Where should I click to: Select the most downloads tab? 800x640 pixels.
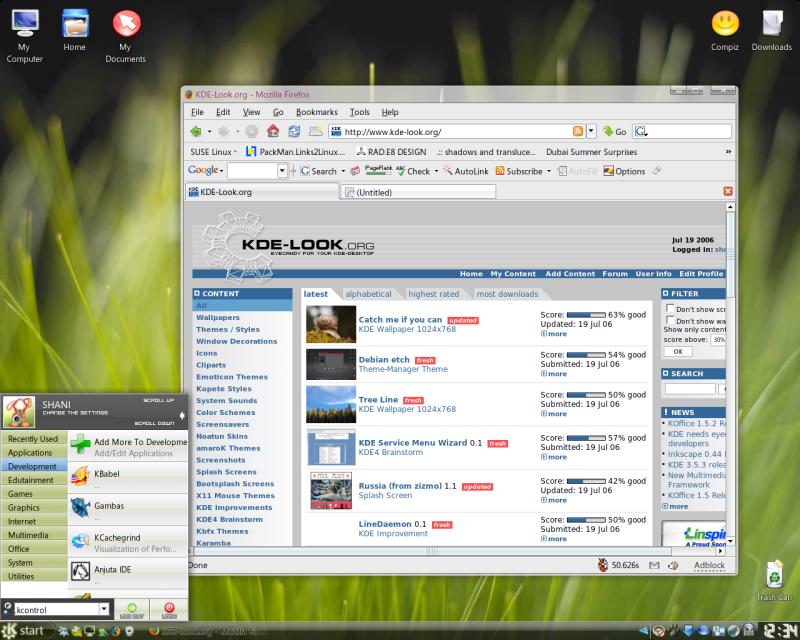pos(507,294)
